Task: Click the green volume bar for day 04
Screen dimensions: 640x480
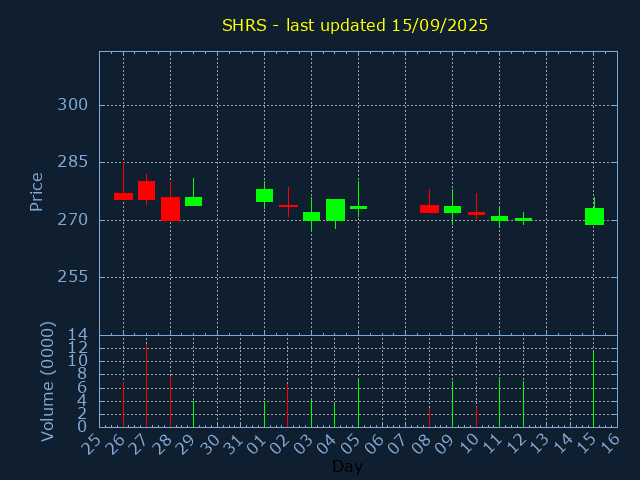Action: tap(335, 415)
